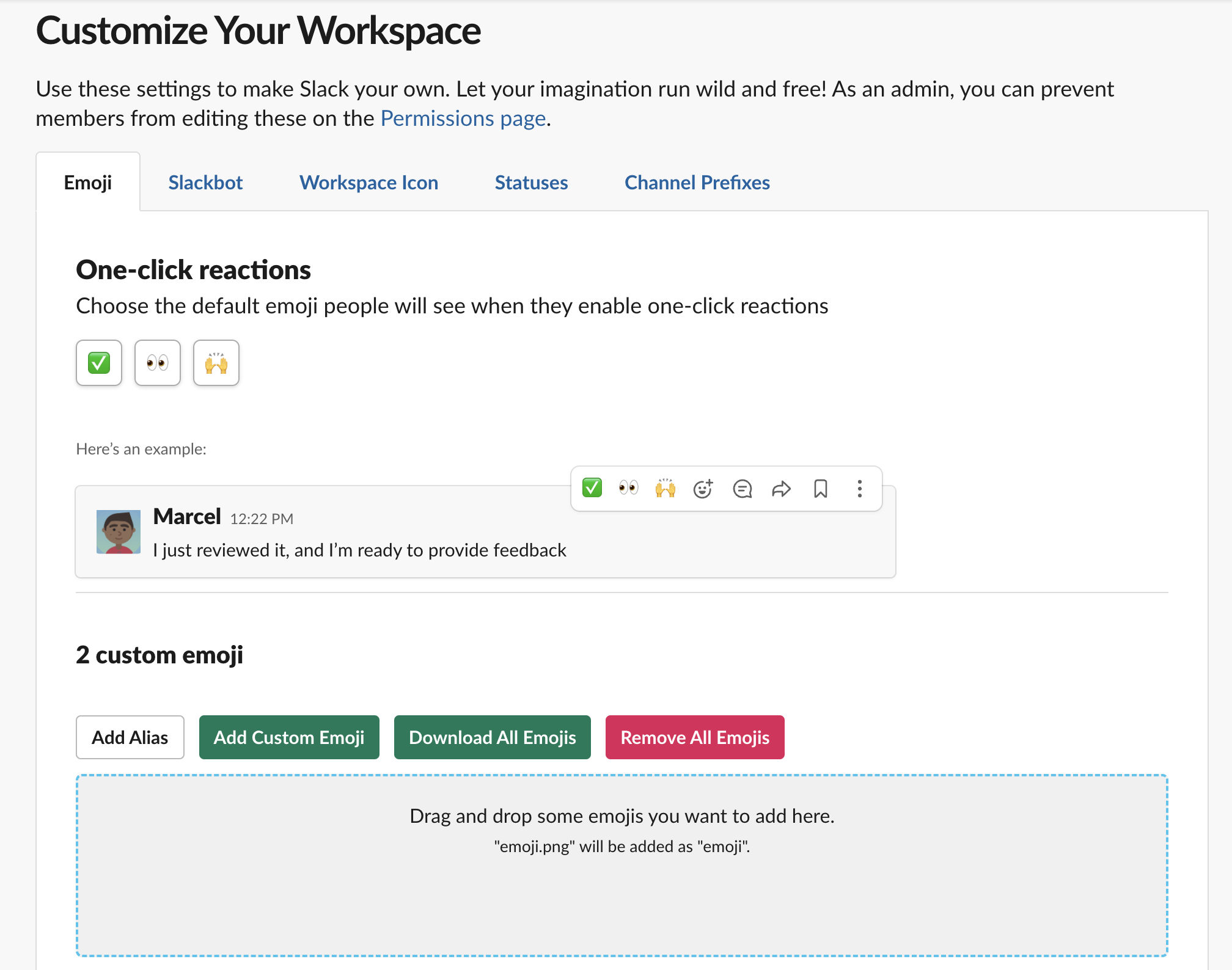Click the forward message arrow icon
Image resolution: width=1232 pixels, height=970 pixels.
tap(781, 489)
